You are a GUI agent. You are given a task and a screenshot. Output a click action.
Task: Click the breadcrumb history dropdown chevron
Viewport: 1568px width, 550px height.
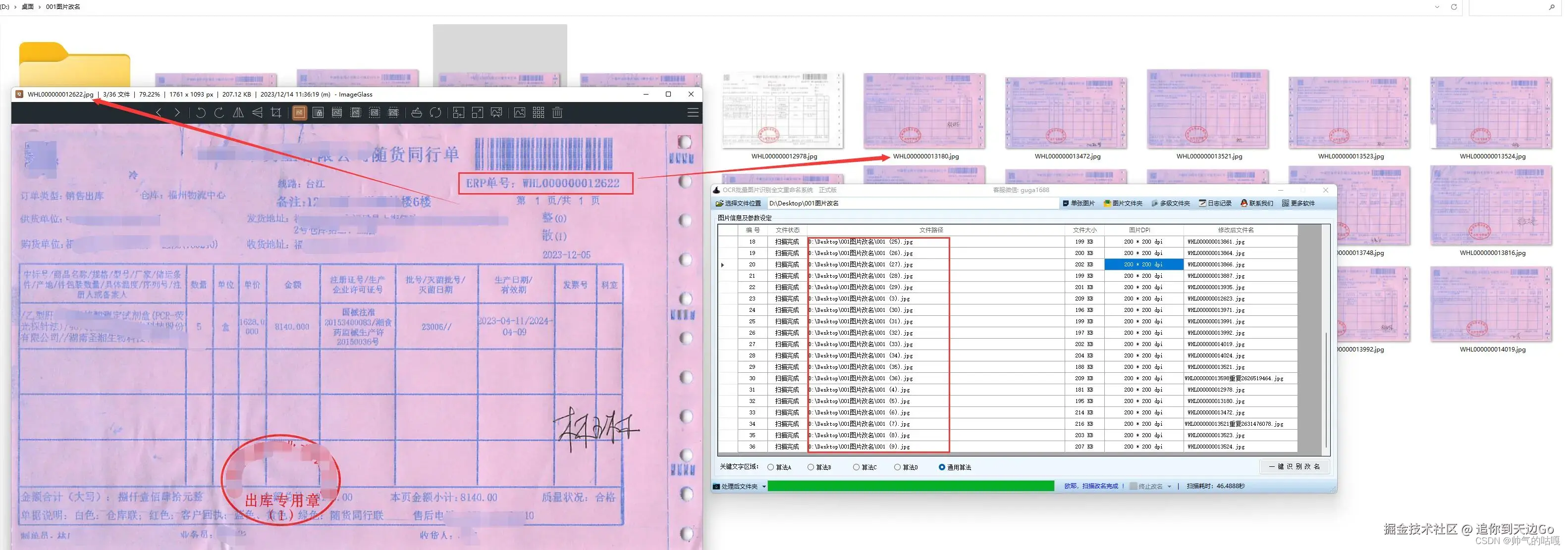1437,7
